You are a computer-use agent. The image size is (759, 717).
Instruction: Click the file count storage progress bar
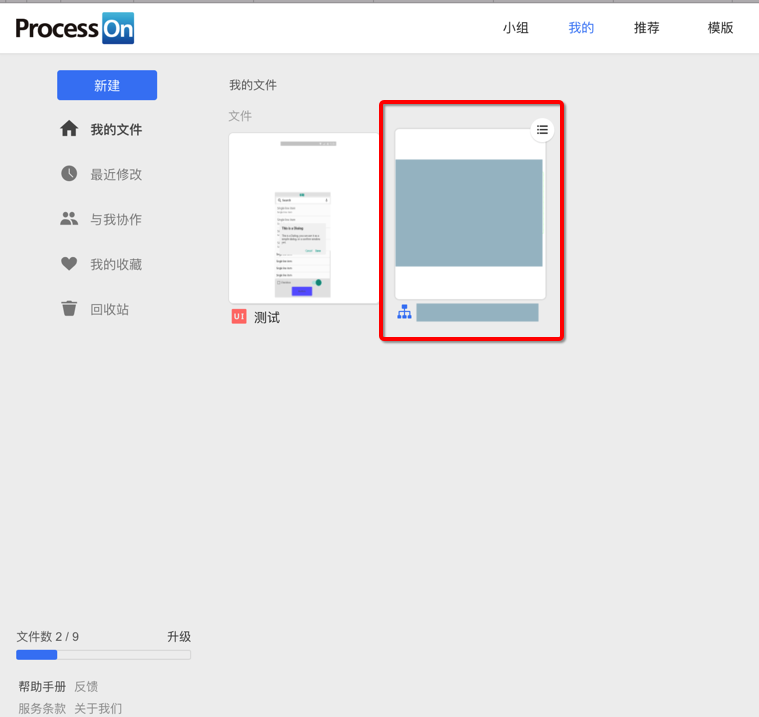click(x=104, y=655)
